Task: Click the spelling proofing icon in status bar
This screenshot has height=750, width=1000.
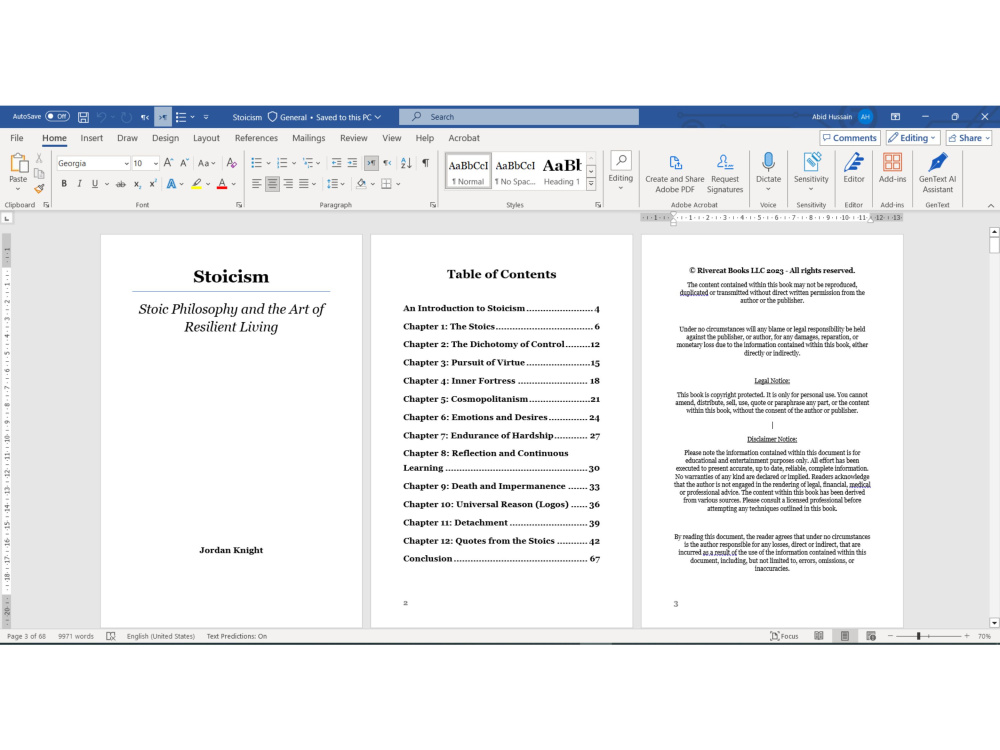Action: (x=110, y=636)
